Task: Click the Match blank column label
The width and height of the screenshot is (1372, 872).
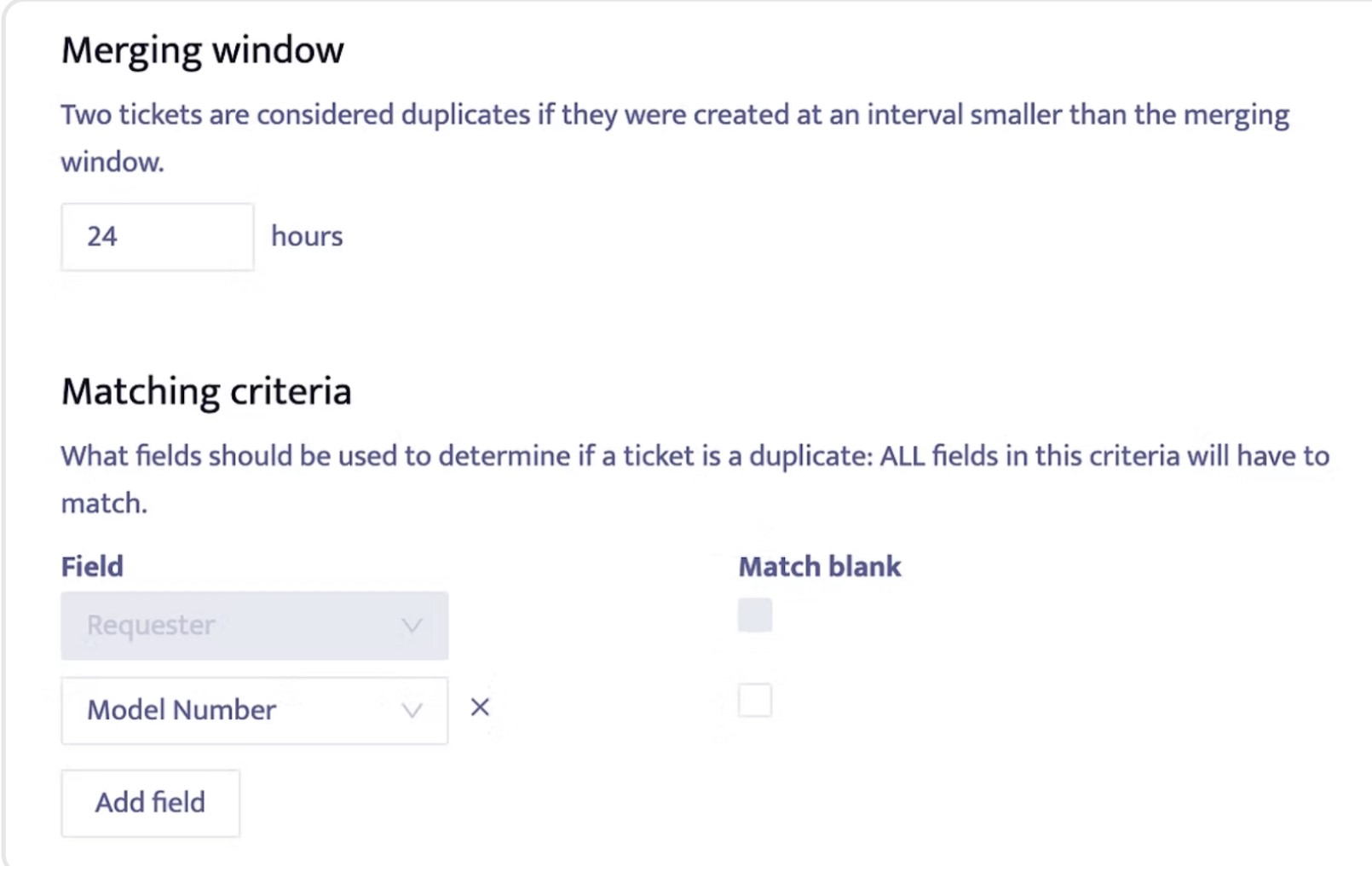Action: [819, 567]
